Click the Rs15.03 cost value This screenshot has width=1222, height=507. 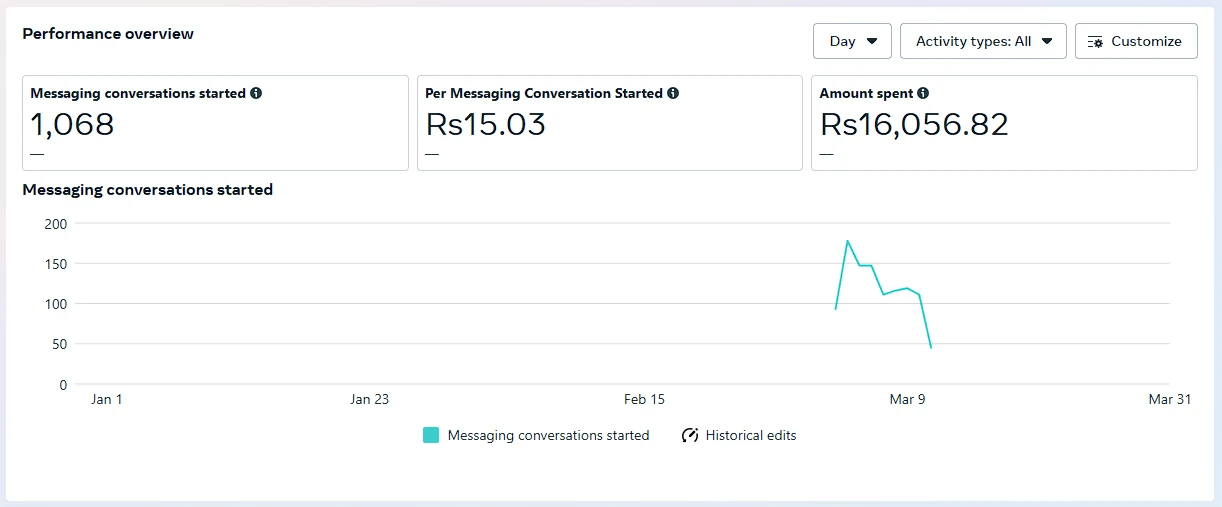pyautogui.click(x=486, y=124)
